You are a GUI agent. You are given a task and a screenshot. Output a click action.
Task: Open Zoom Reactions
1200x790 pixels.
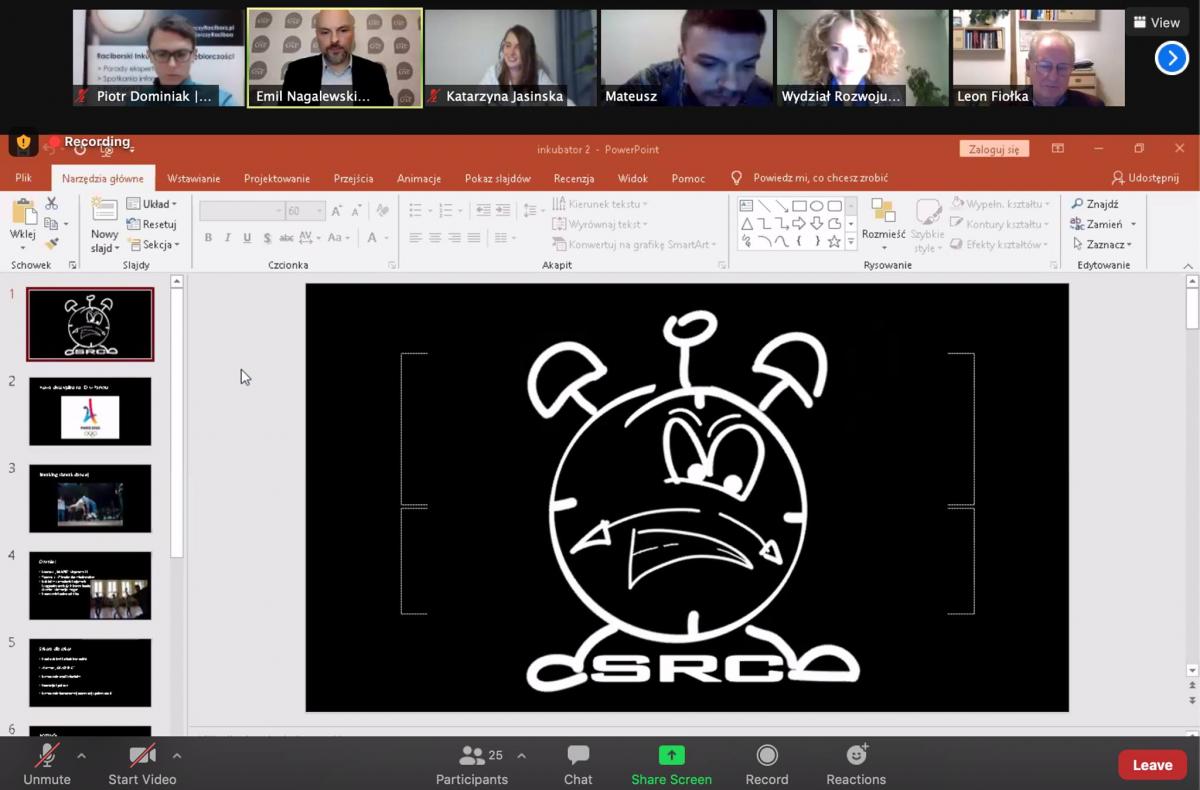point(856,765)
